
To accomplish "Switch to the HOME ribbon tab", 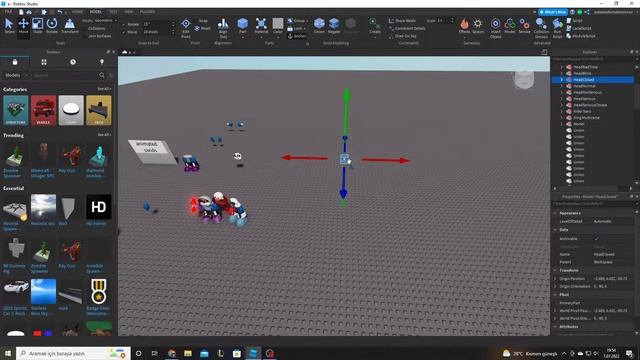I will 77,12.
